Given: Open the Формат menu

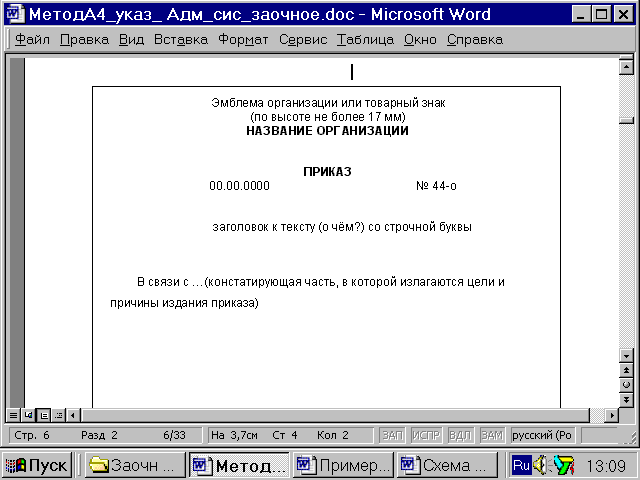Looking at the screenshot, I should tap(243, 40).
